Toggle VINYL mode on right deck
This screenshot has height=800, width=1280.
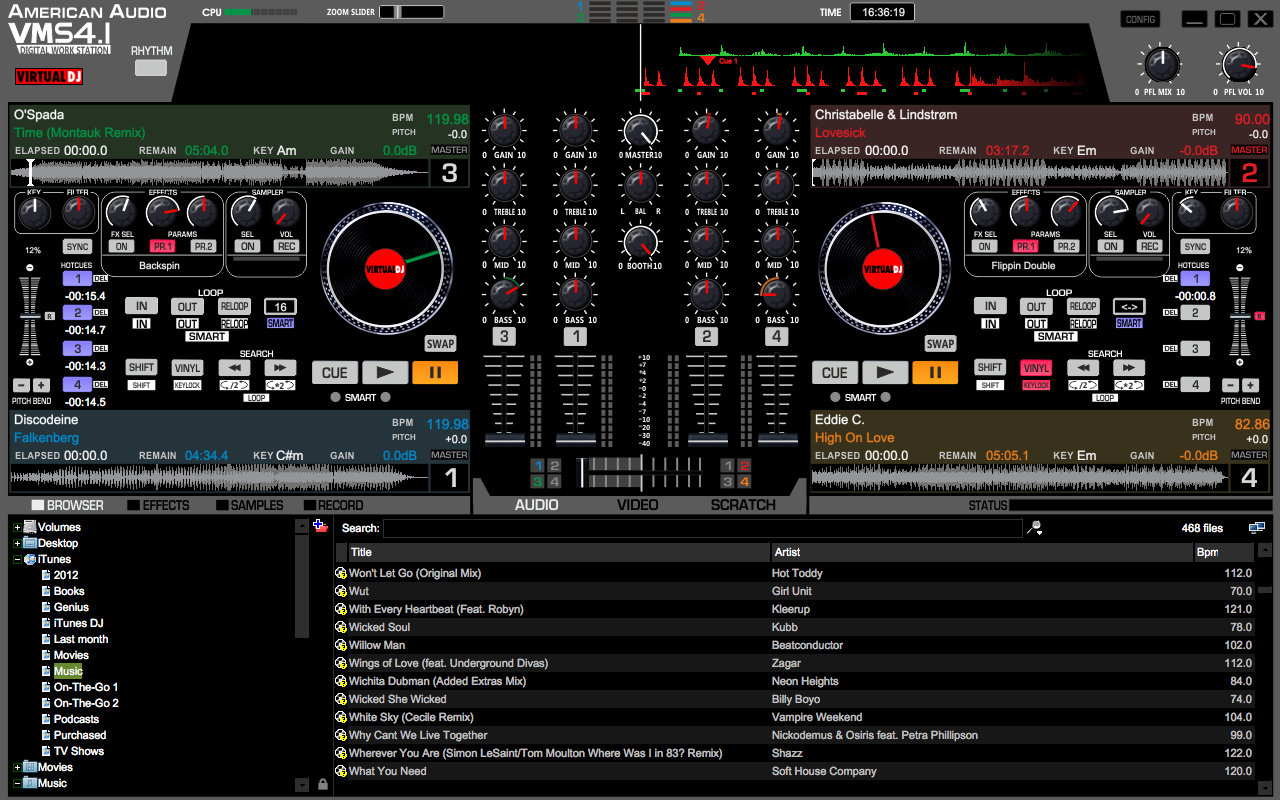tap(1036, 368)
